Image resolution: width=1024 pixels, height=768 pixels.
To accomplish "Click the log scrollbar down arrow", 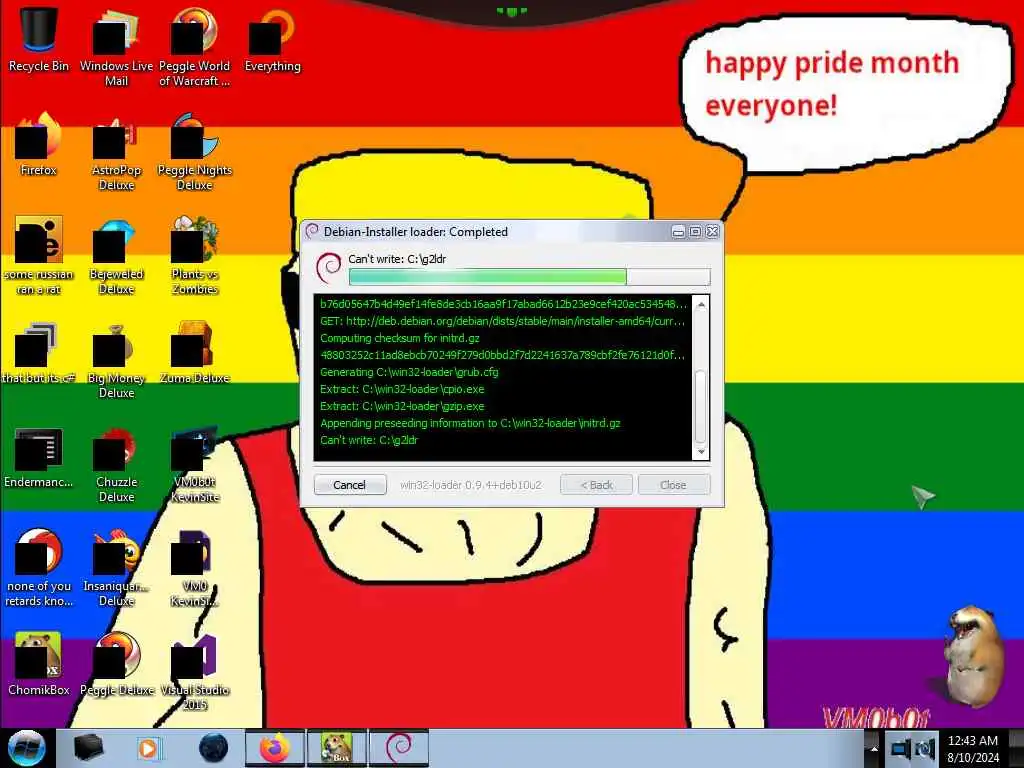I will pos(701,452).
